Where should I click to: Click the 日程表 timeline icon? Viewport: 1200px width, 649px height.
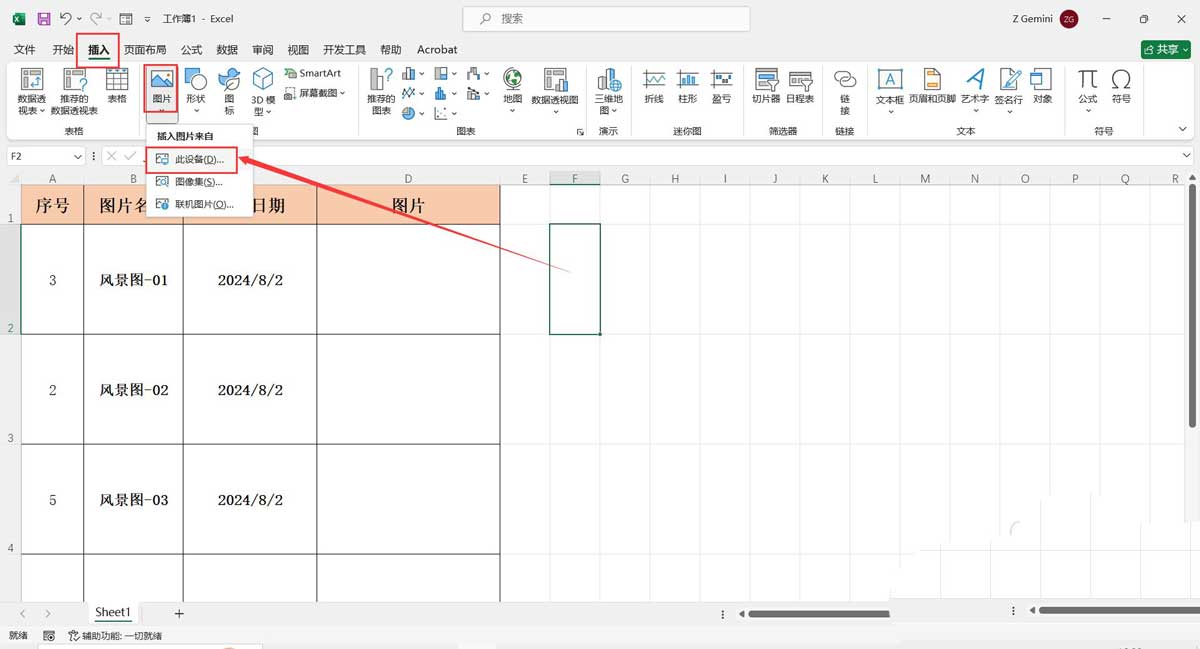800,80
